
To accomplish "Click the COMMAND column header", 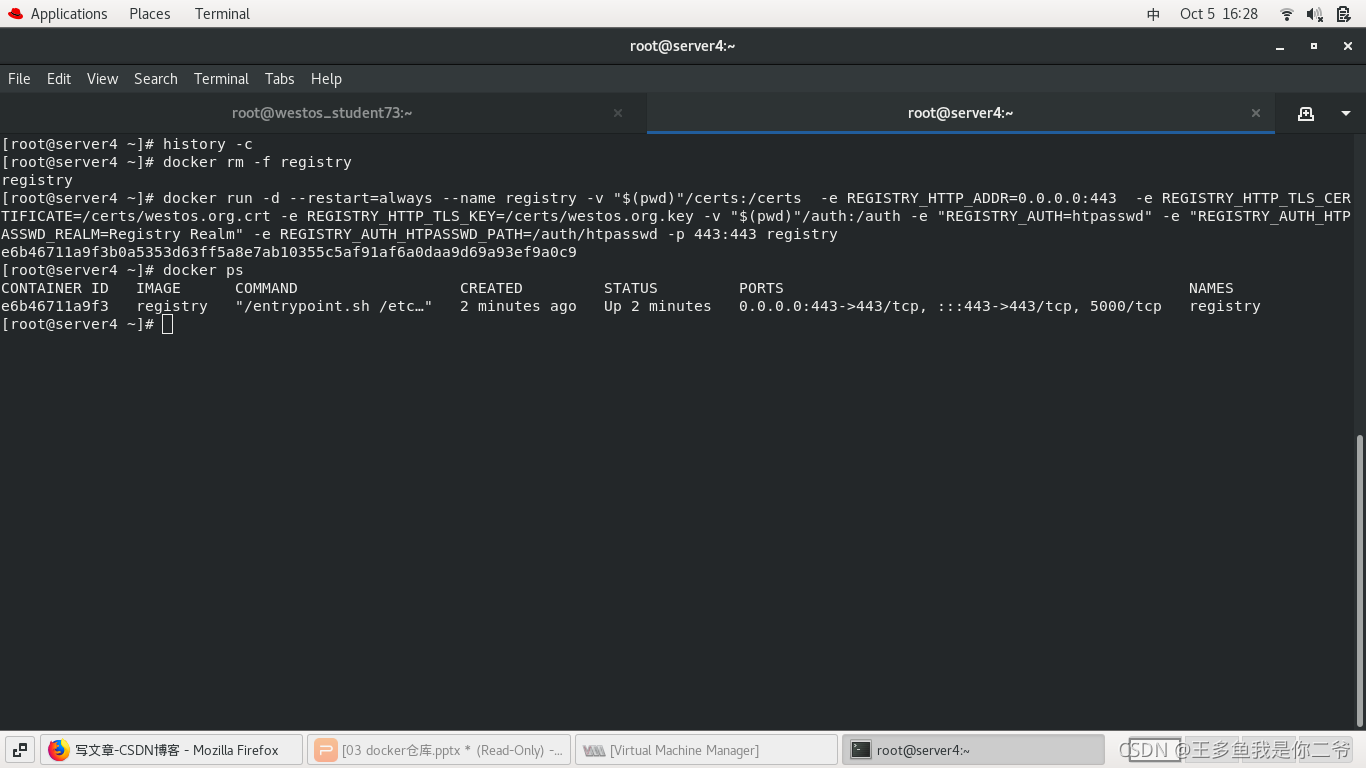I will pos(266,288).
